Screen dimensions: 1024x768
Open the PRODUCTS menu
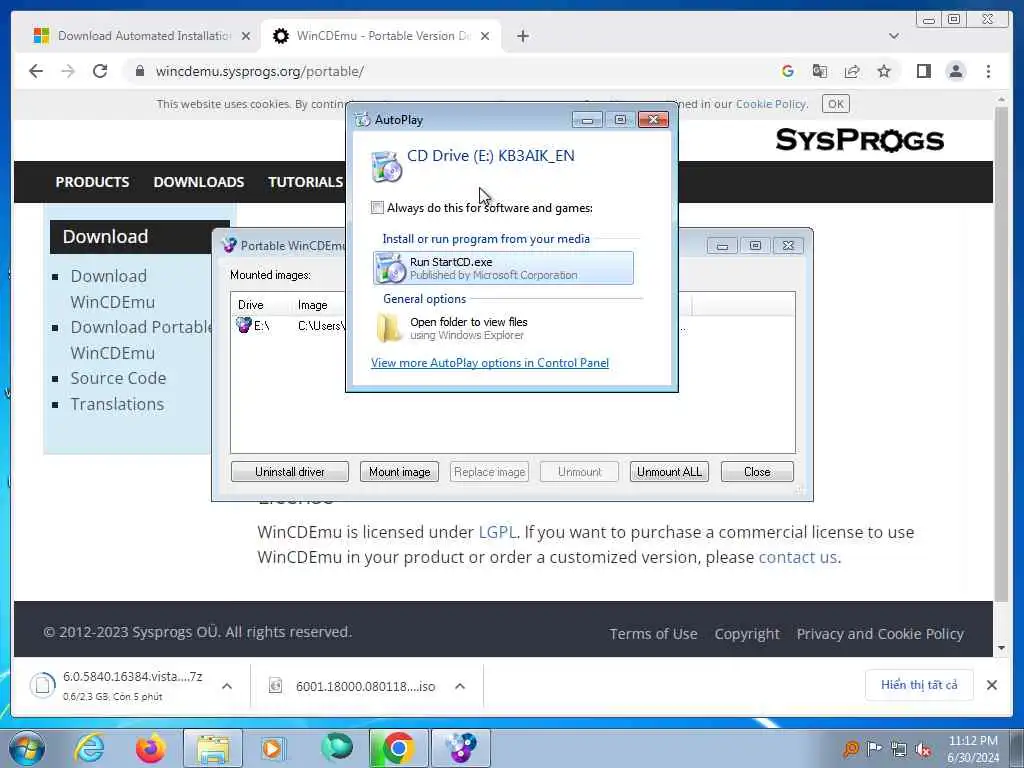click(x=92, y=182)
